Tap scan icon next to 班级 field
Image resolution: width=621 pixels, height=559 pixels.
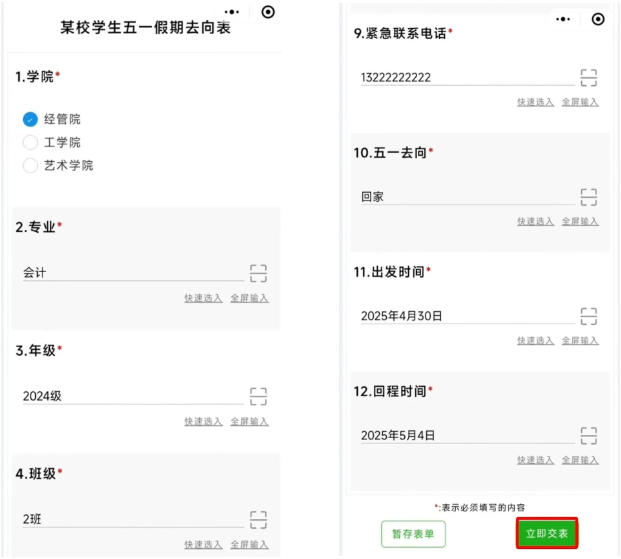coord(258,520)
